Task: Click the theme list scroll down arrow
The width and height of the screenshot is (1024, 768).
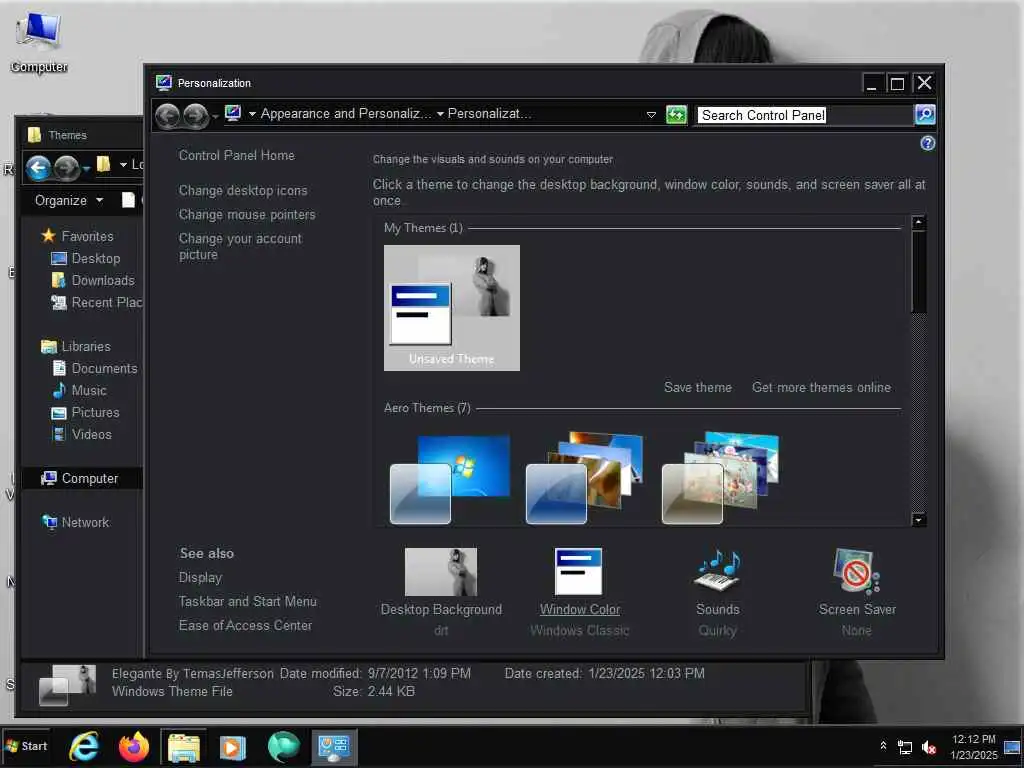Action: pyautogui.click(x=918, y=520)
